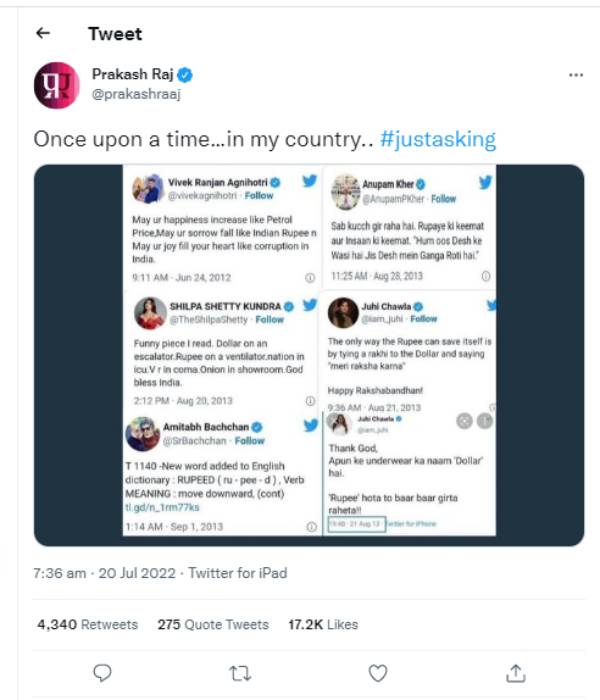Screen dimensions: 600x700
Task: Like the tweet with the heart icon
Action: pyautogui.click(x=377, y=671)
